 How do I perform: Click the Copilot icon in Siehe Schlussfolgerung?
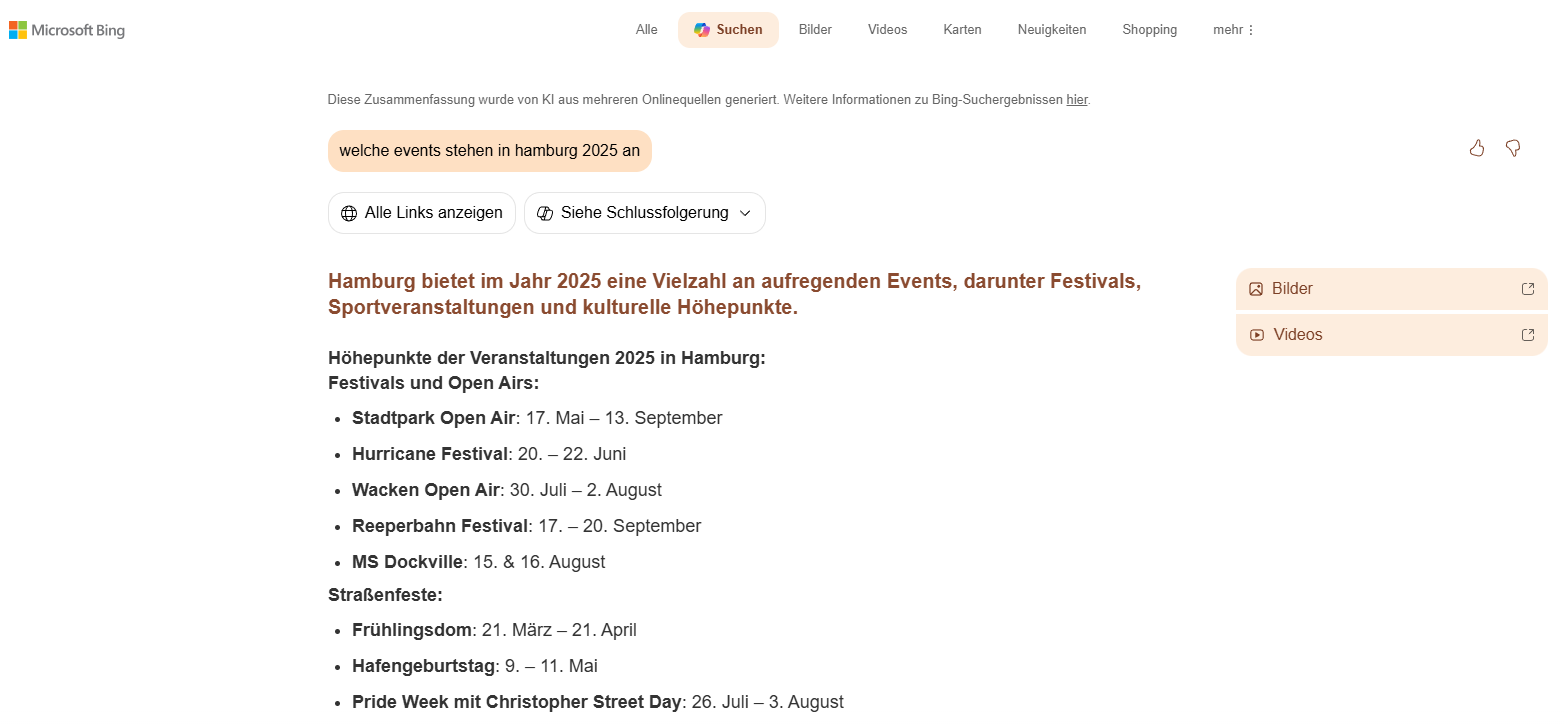(545, 213)
